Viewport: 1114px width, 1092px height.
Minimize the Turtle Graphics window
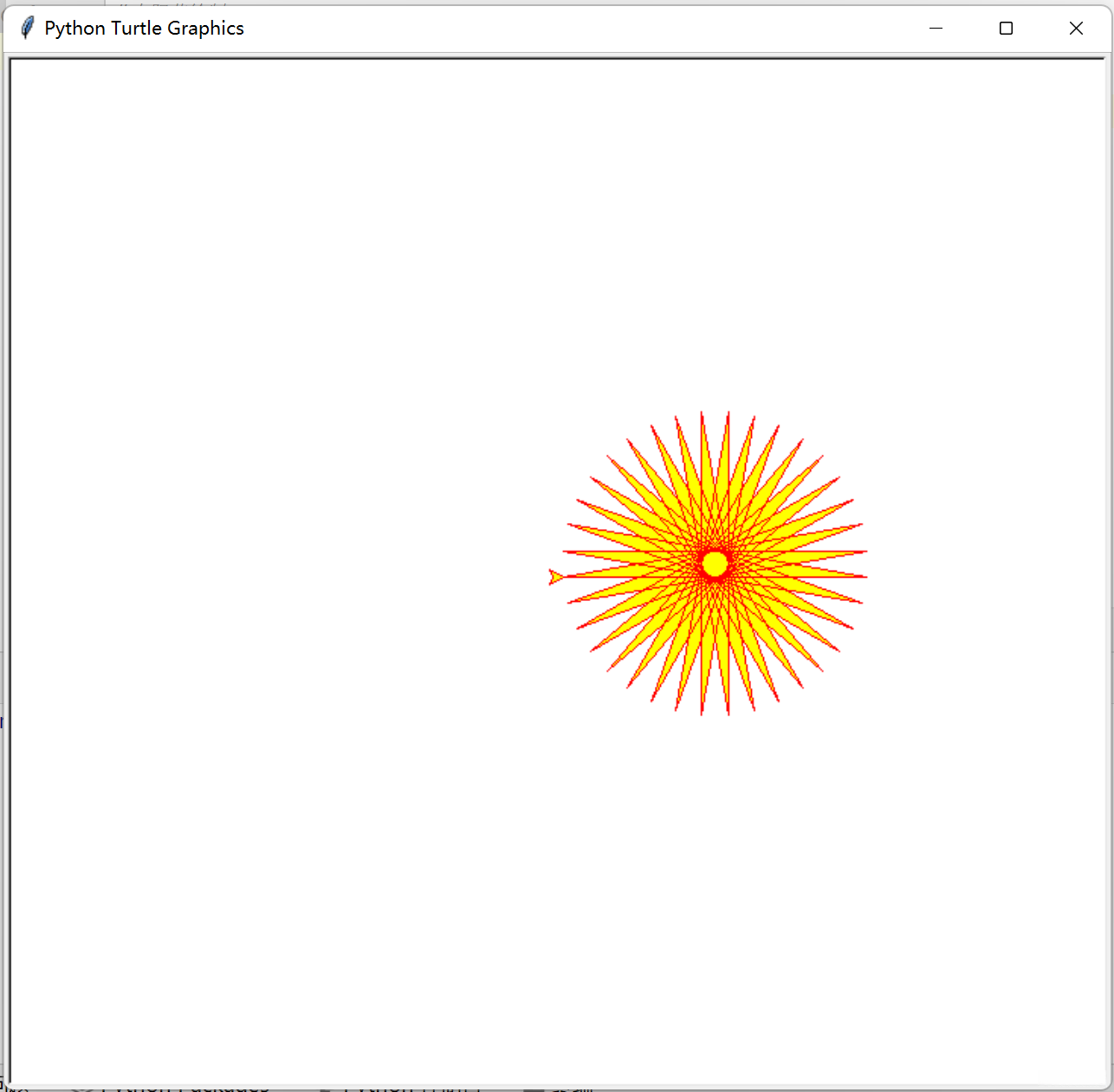(936, 29)
